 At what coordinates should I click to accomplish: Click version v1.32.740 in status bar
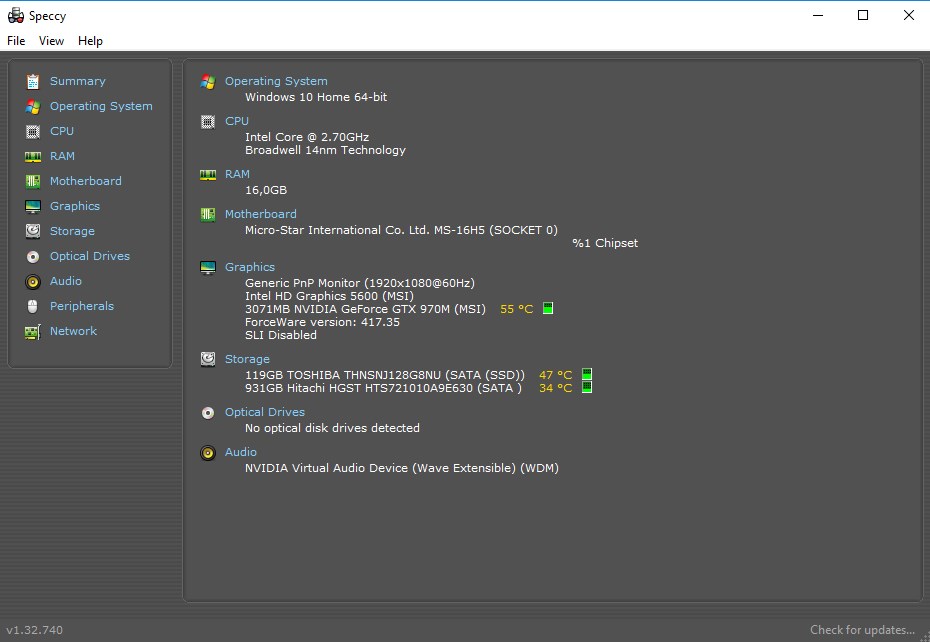[x=34, y=630]
